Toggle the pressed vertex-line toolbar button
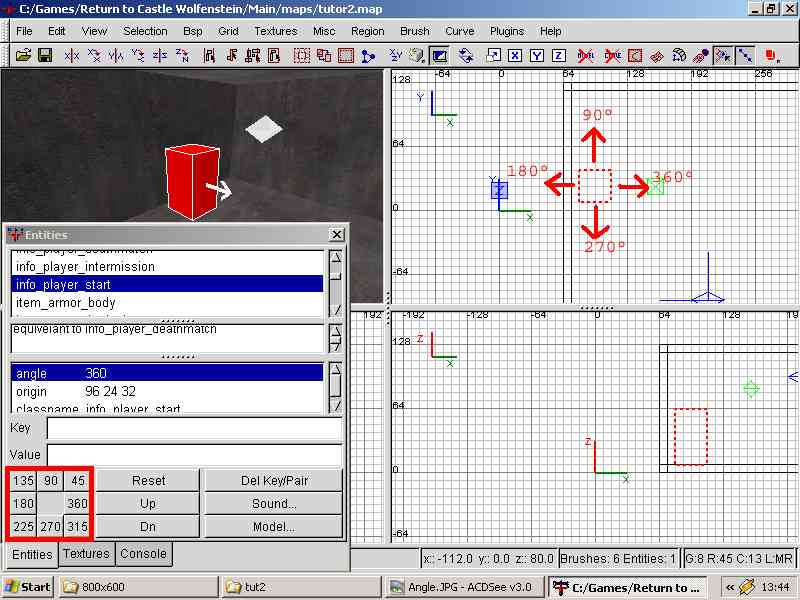 tap(745, 55)
